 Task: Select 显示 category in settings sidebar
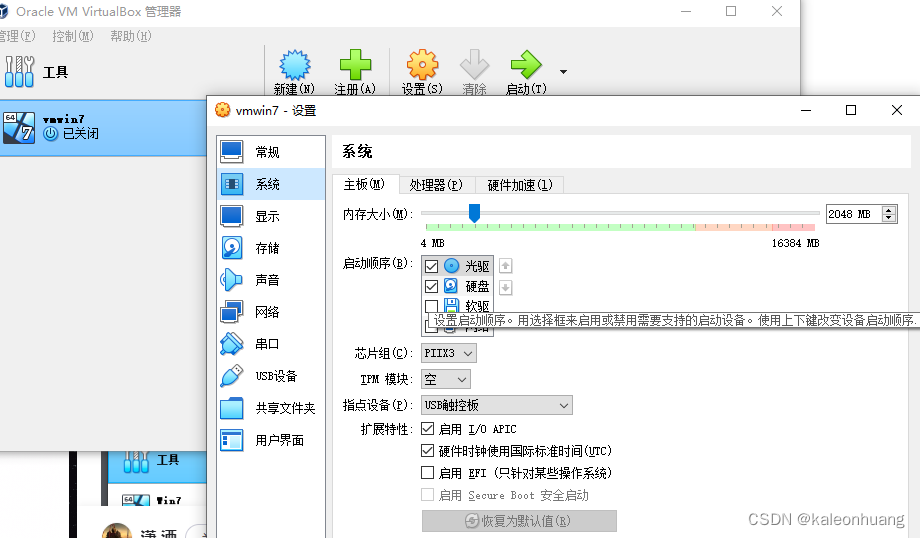(x=271, y=216)
